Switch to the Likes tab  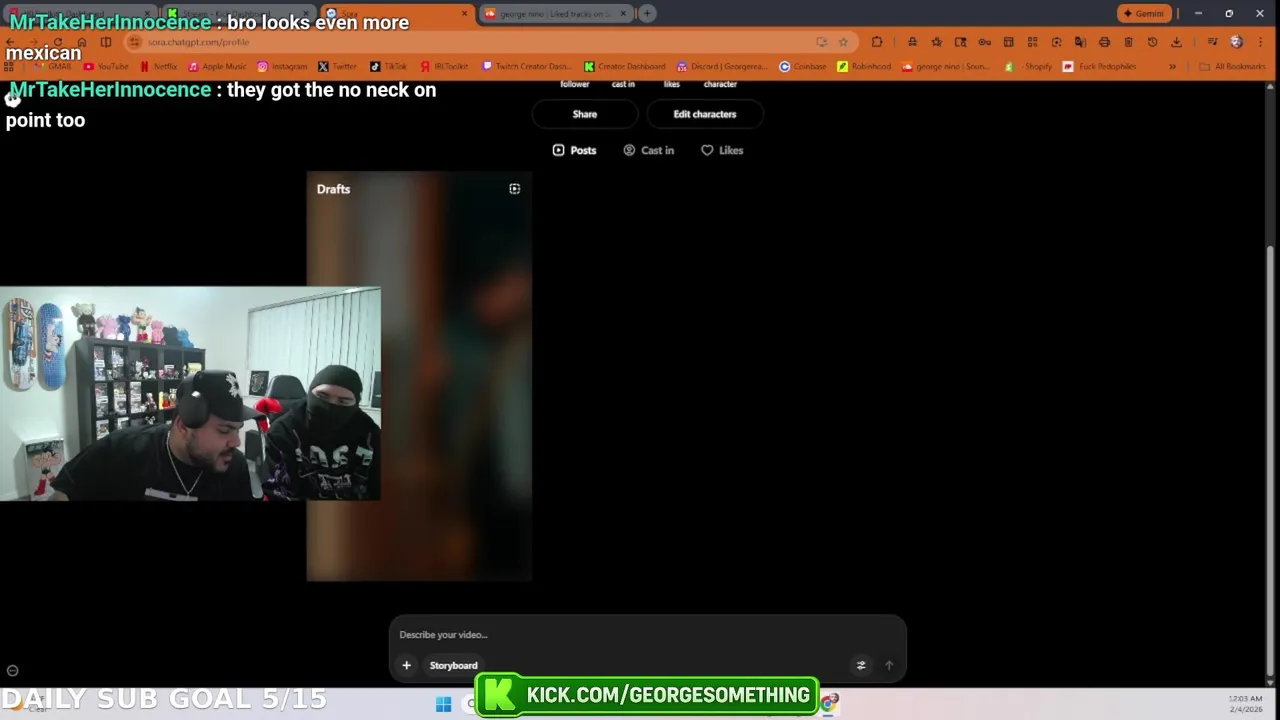[x=722, y=150]
